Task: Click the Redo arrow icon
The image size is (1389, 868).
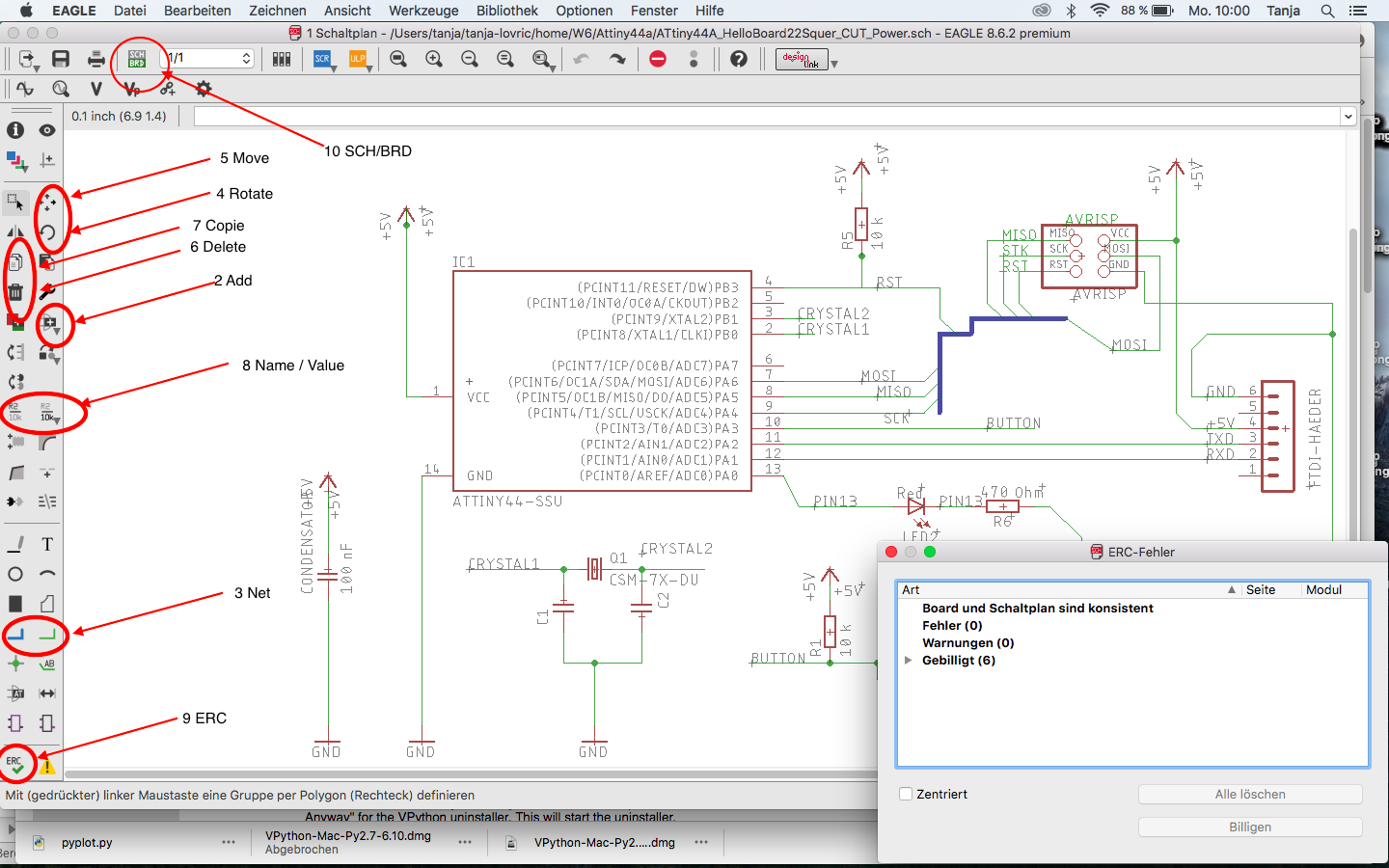Action: (x=617, y=59)
